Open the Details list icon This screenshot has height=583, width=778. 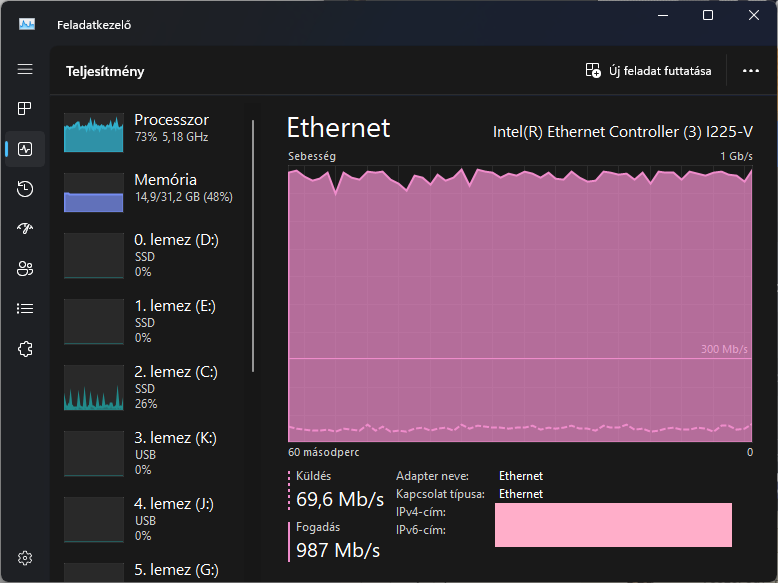25,309
